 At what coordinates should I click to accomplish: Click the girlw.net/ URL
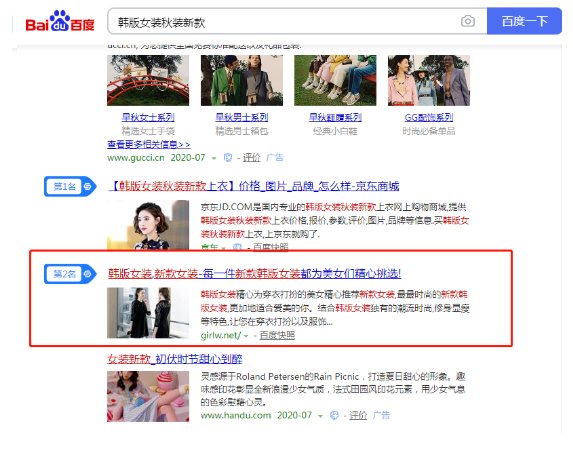[x=221, y=335]
